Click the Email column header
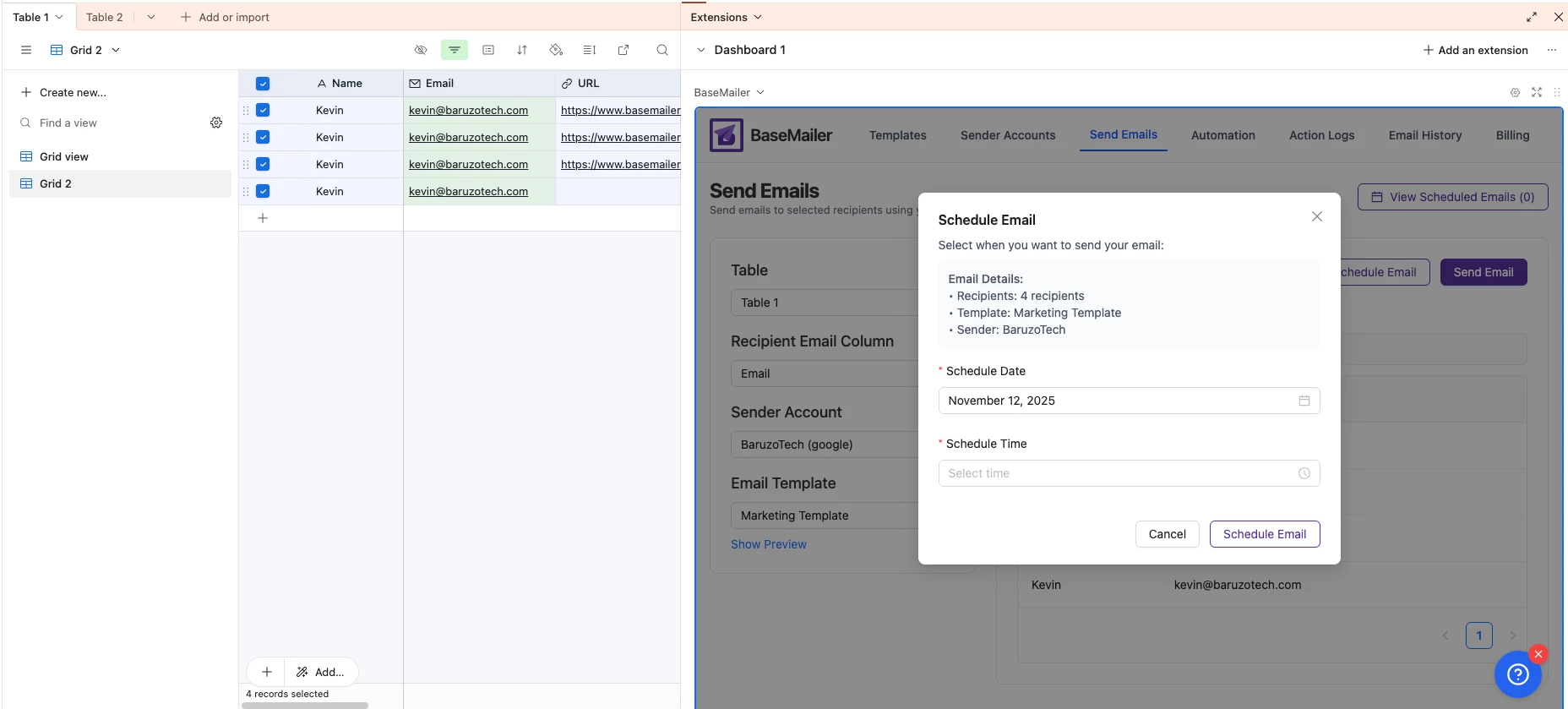The width and height of the screenshot is (1568, 709). (x=479, y=83)
